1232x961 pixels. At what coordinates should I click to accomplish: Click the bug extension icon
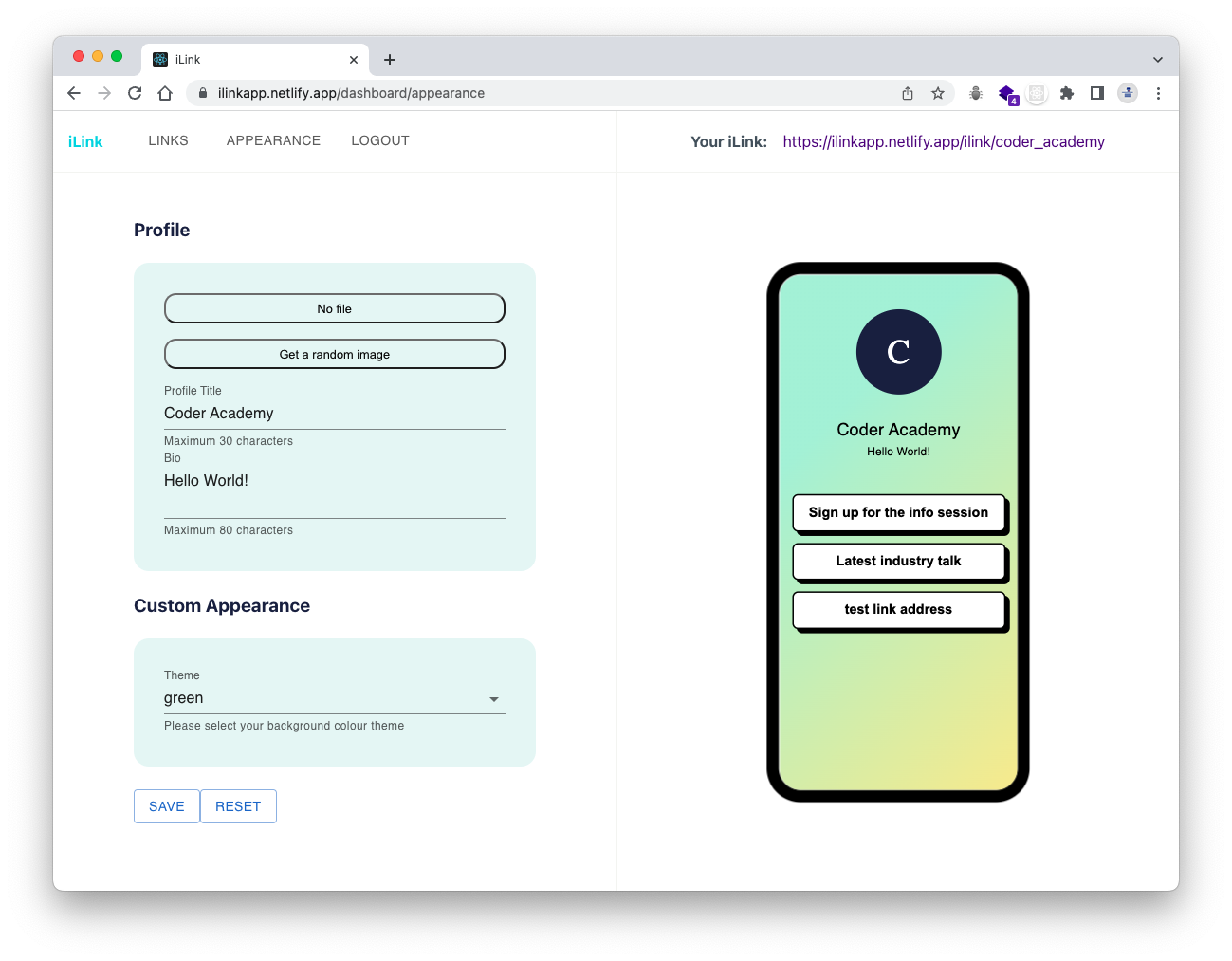coord(976,93)
